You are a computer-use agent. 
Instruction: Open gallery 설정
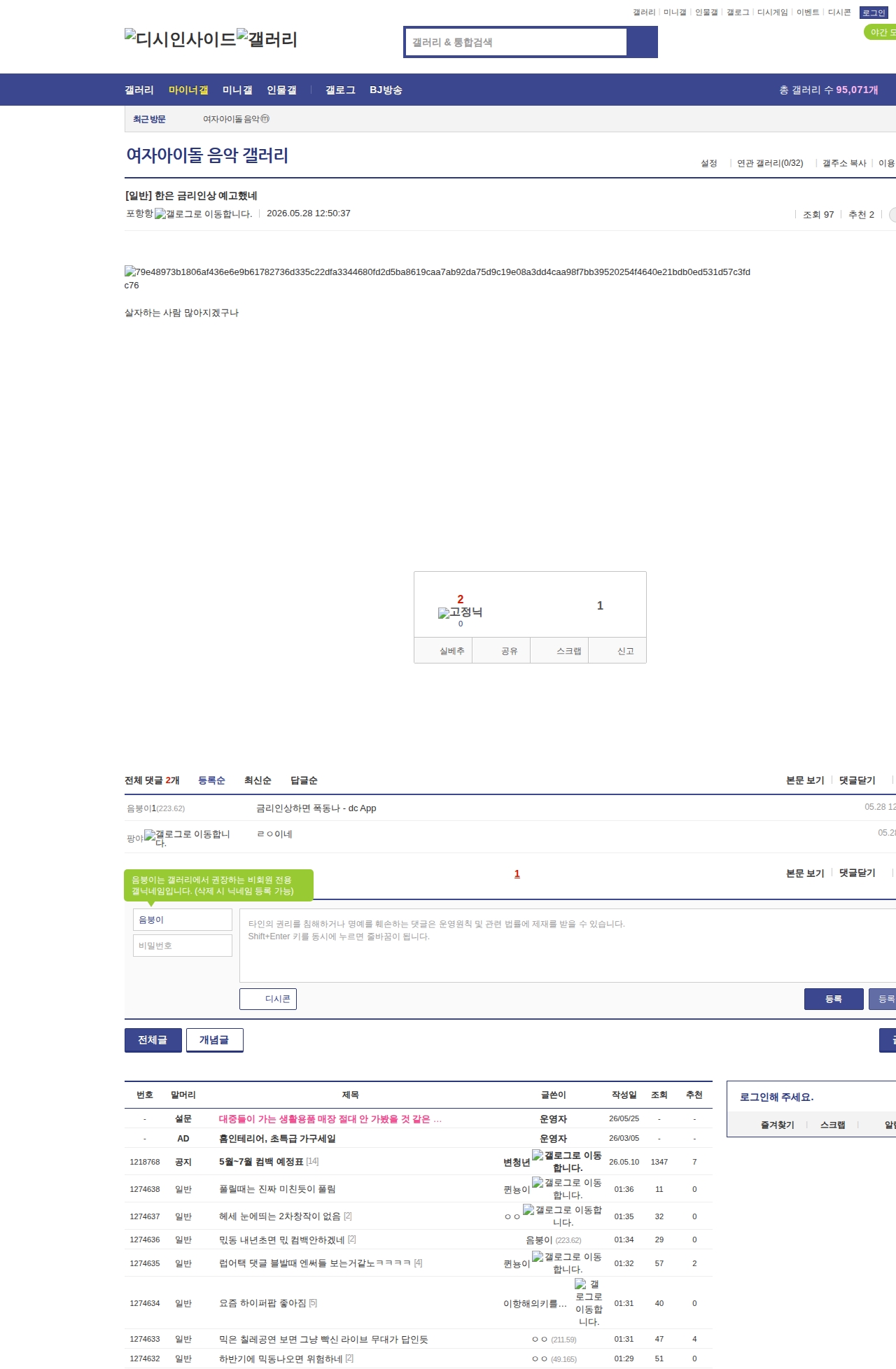point(709,163)
